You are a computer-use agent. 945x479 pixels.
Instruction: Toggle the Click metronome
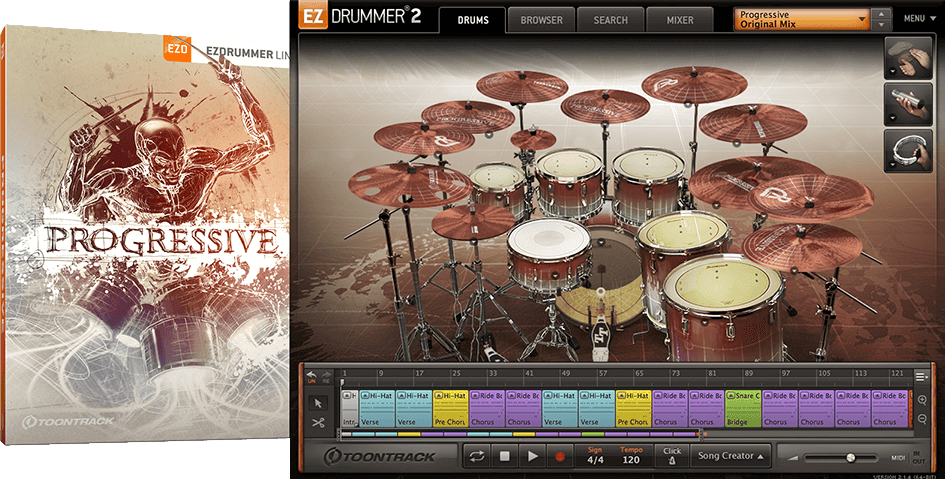672,456
